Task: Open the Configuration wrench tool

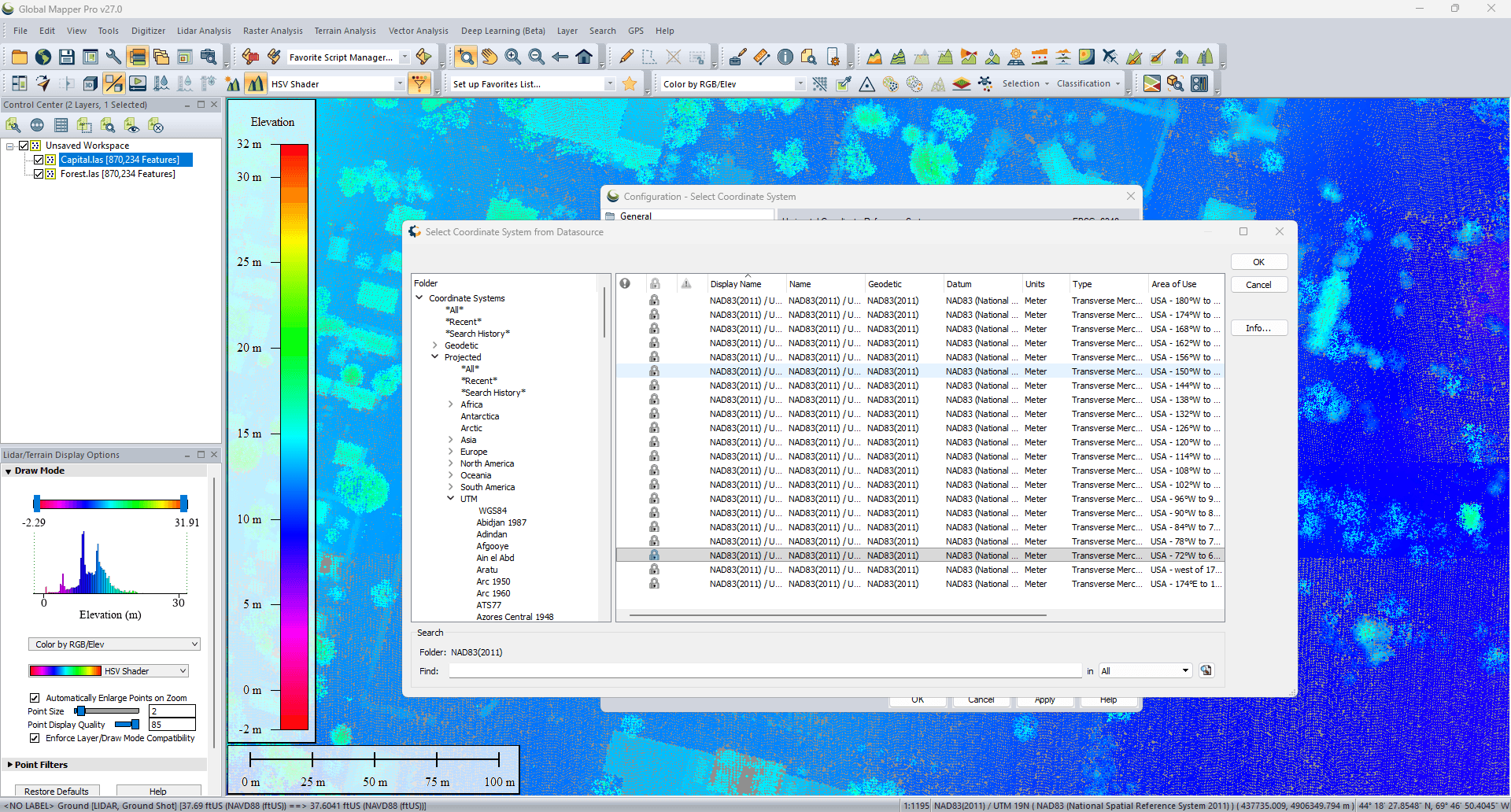Action: pos(114,57)
